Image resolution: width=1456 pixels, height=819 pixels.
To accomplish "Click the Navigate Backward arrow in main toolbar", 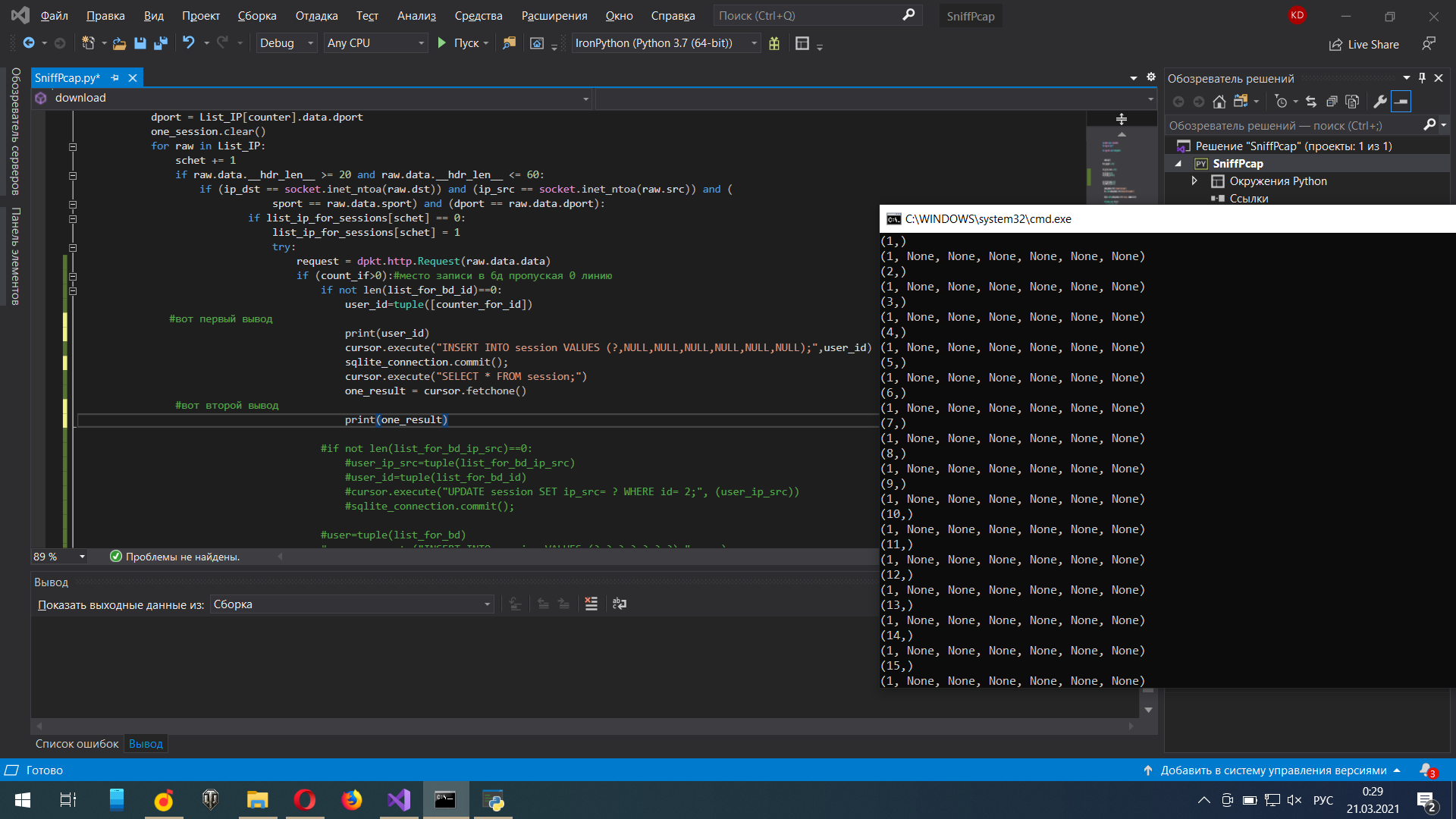I will [x=29, y=43].
